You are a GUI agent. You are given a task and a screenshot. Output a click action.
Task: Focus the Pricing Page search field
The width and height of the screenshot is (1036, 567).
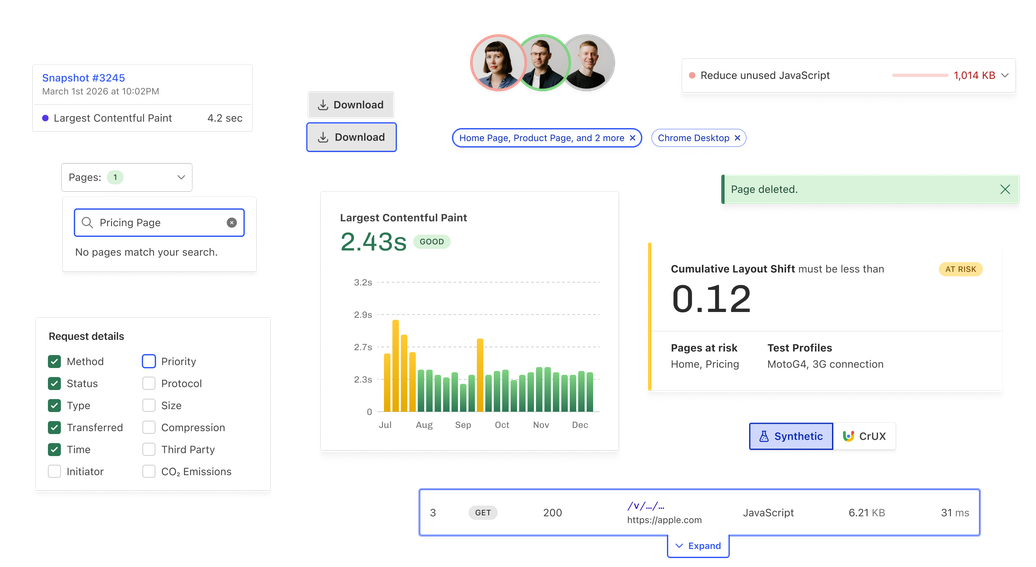[x=159, y=223]
